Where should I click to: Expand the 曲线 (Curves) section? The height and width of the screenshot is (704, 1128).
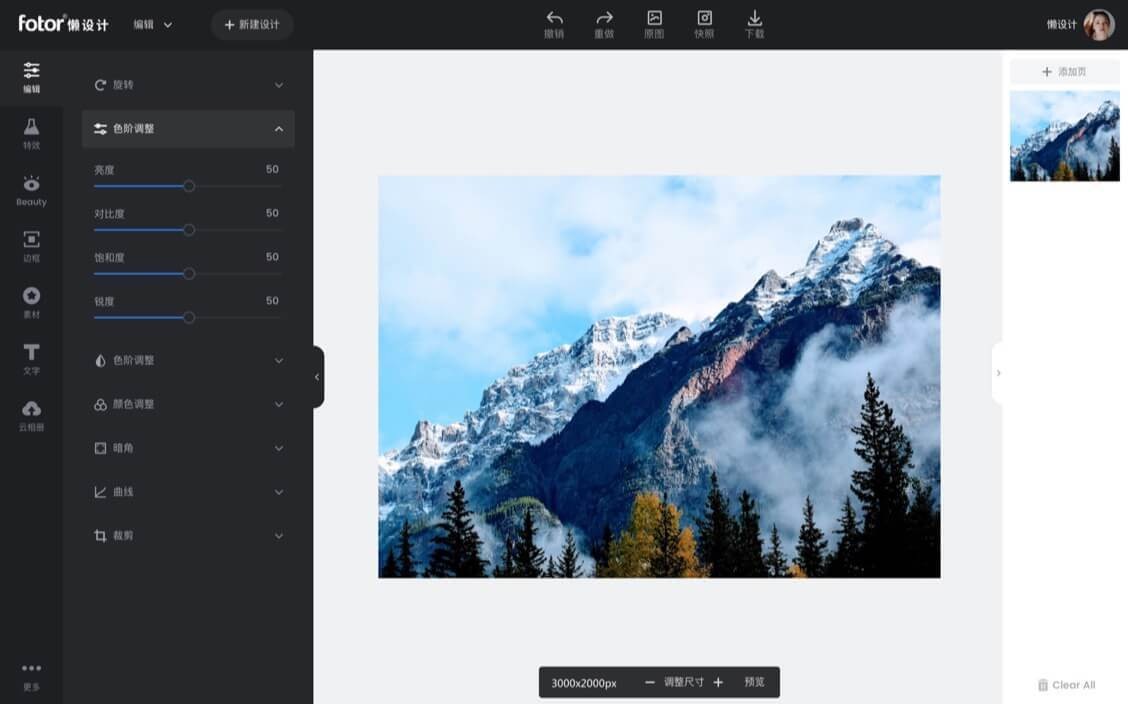187,492
